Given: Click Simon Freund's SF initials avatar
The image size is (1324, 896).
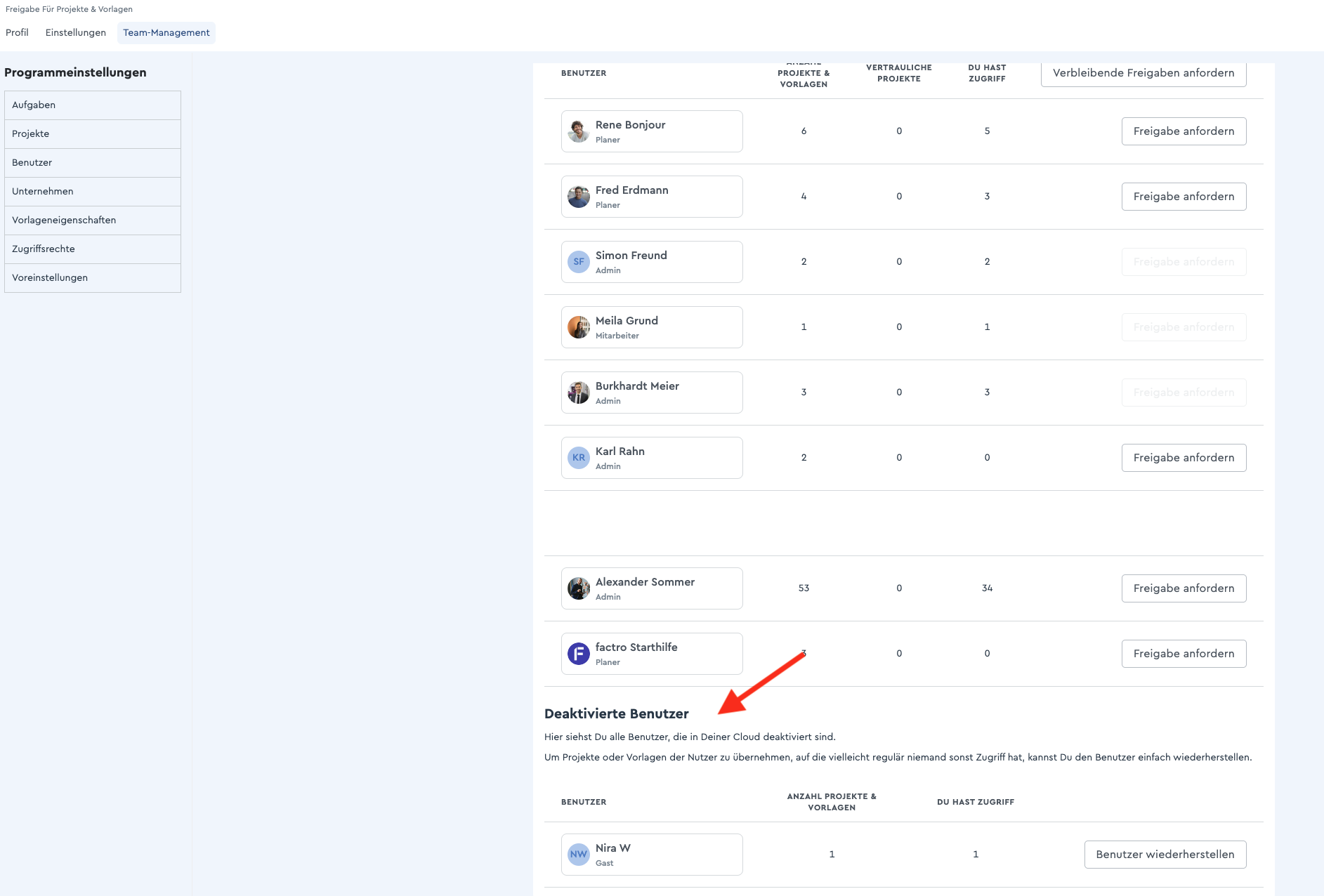Looking at the screenshot, I should click(x=578, y=262).
